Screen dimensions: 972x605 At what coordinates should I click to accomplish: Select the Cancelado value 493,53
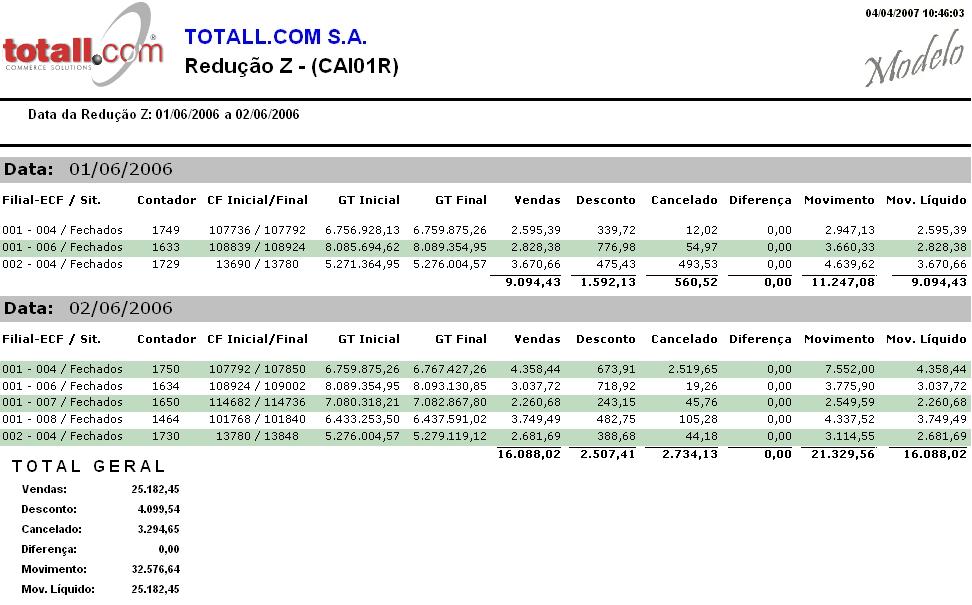pos(698,264)
